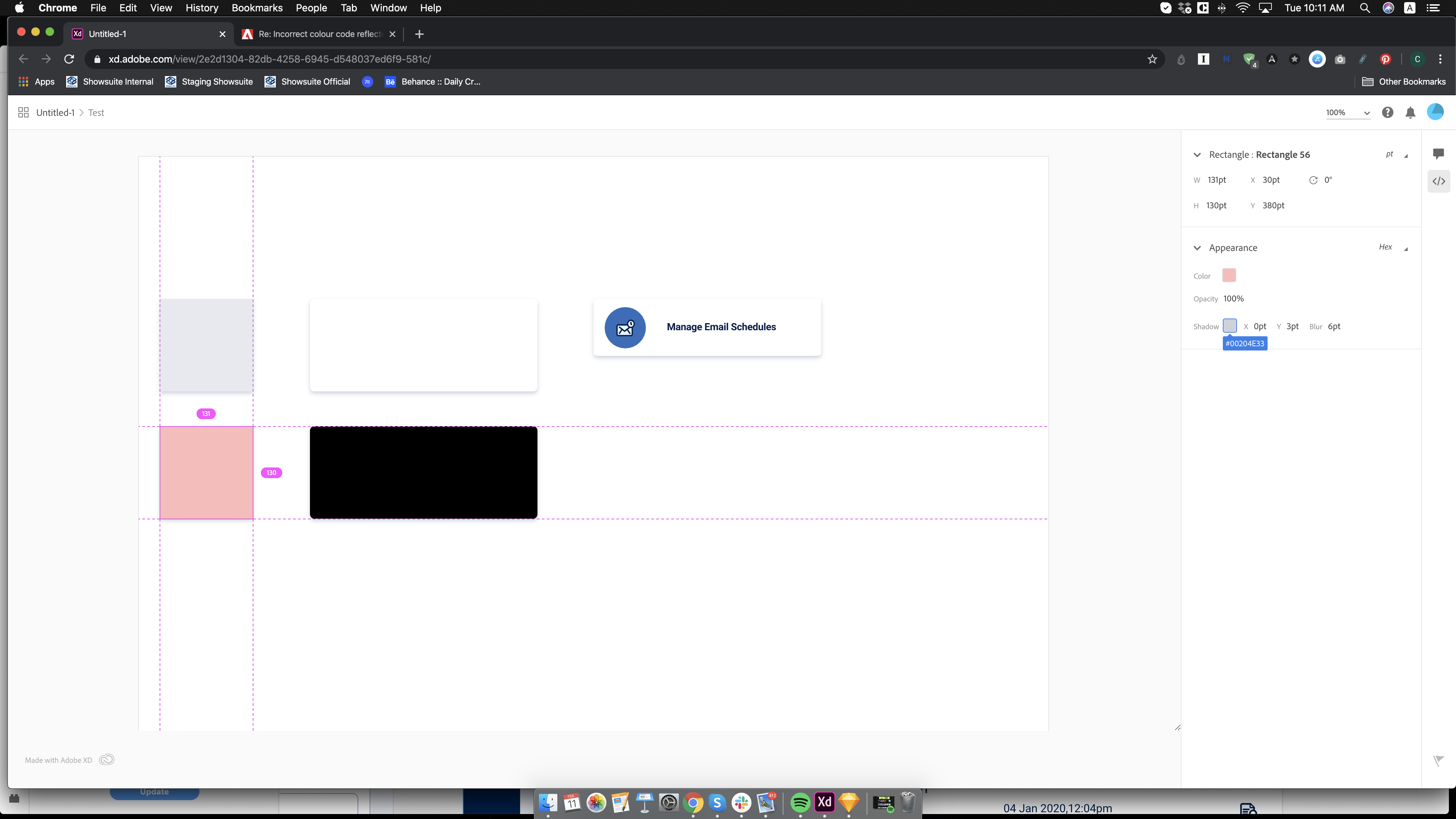Screen dimensions: 1456x819
Task: Open the notifications bell
Action: [x=1410, y=112]
